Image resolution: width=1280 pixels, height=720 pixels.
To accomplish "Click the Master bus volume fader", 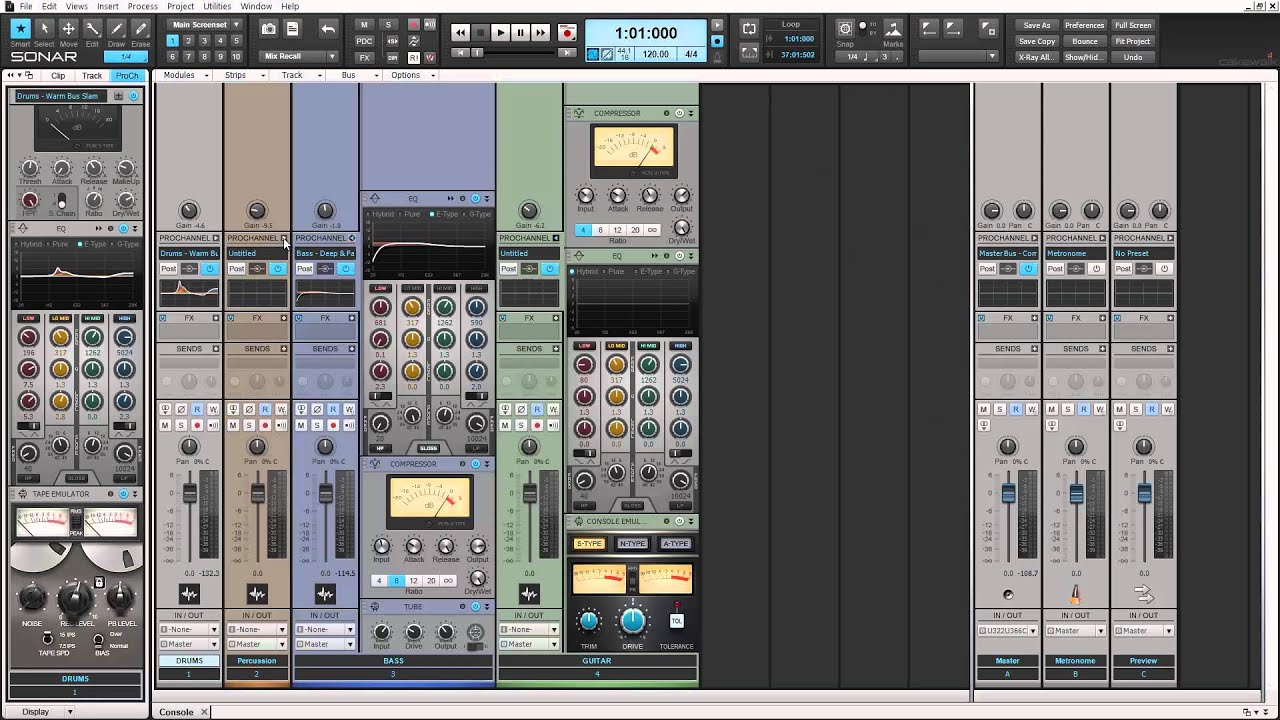I will click(1008, 494).
